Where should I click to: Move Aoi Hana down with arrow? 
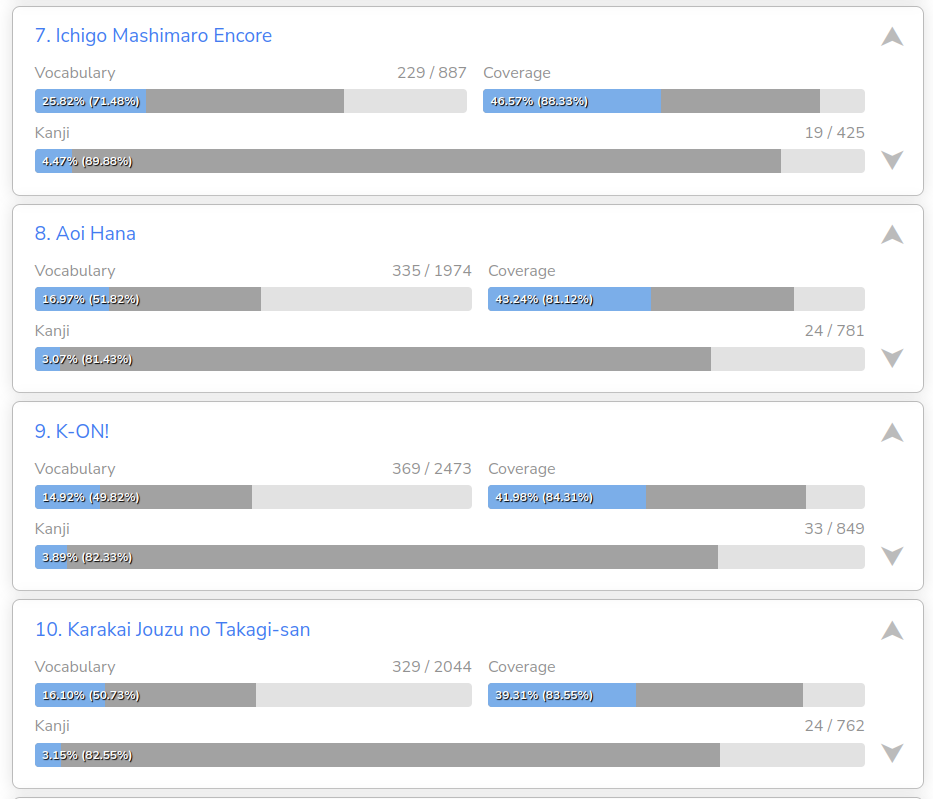(x=892, y=358)
